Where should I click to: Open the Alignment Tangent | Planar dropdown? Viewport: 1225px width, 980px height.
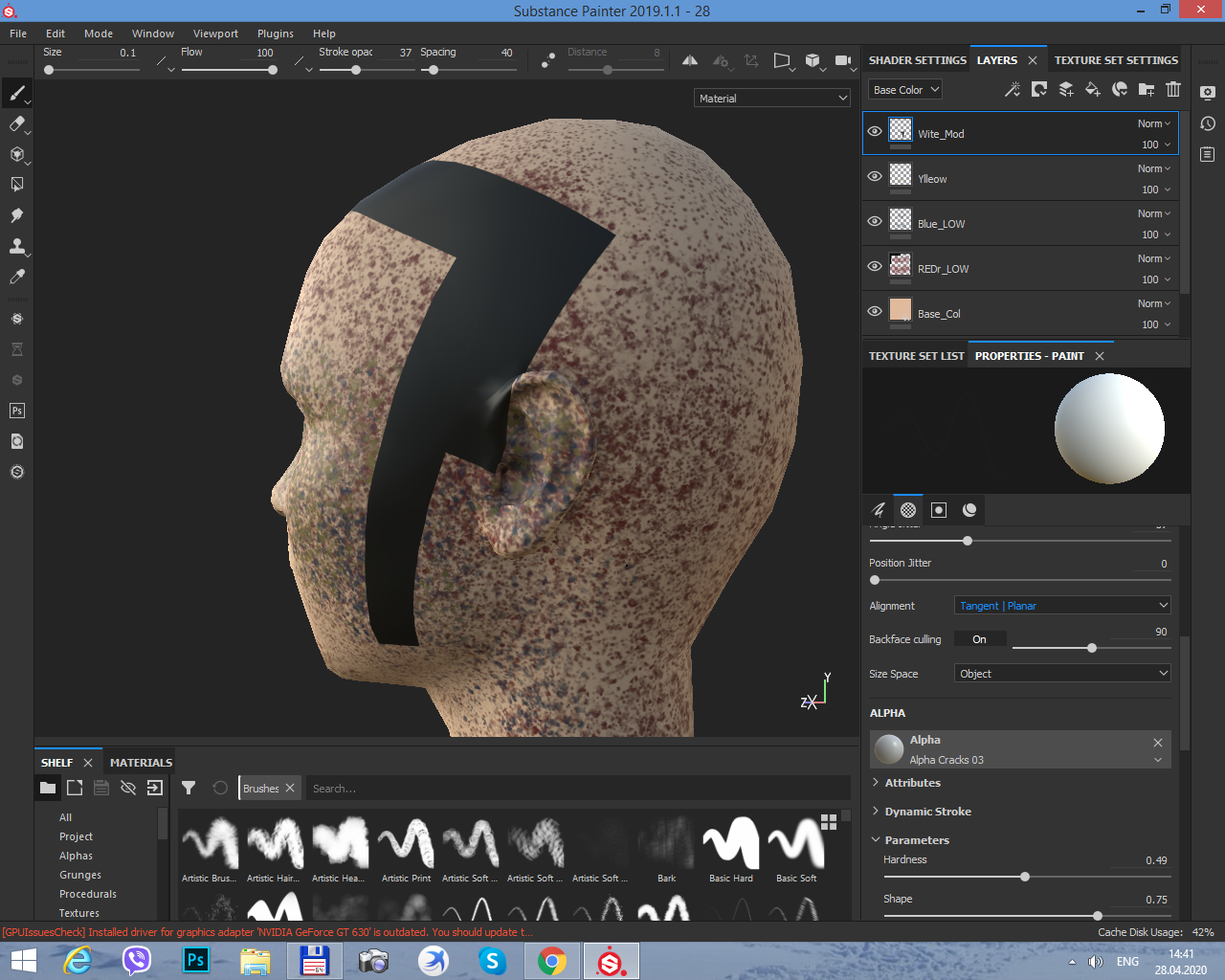coord(1062,605)
